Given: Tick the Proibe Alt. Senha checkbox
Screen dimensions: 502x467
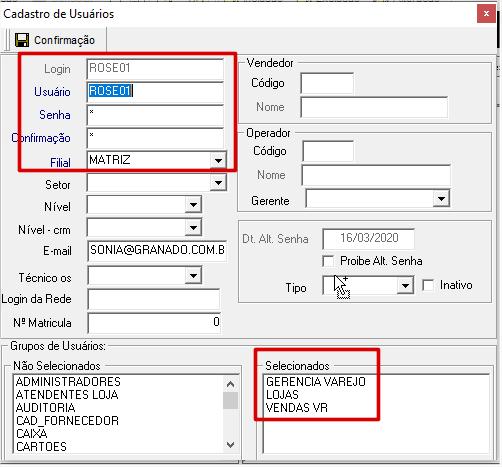Looking at the screenshot, I should point(328,261).
